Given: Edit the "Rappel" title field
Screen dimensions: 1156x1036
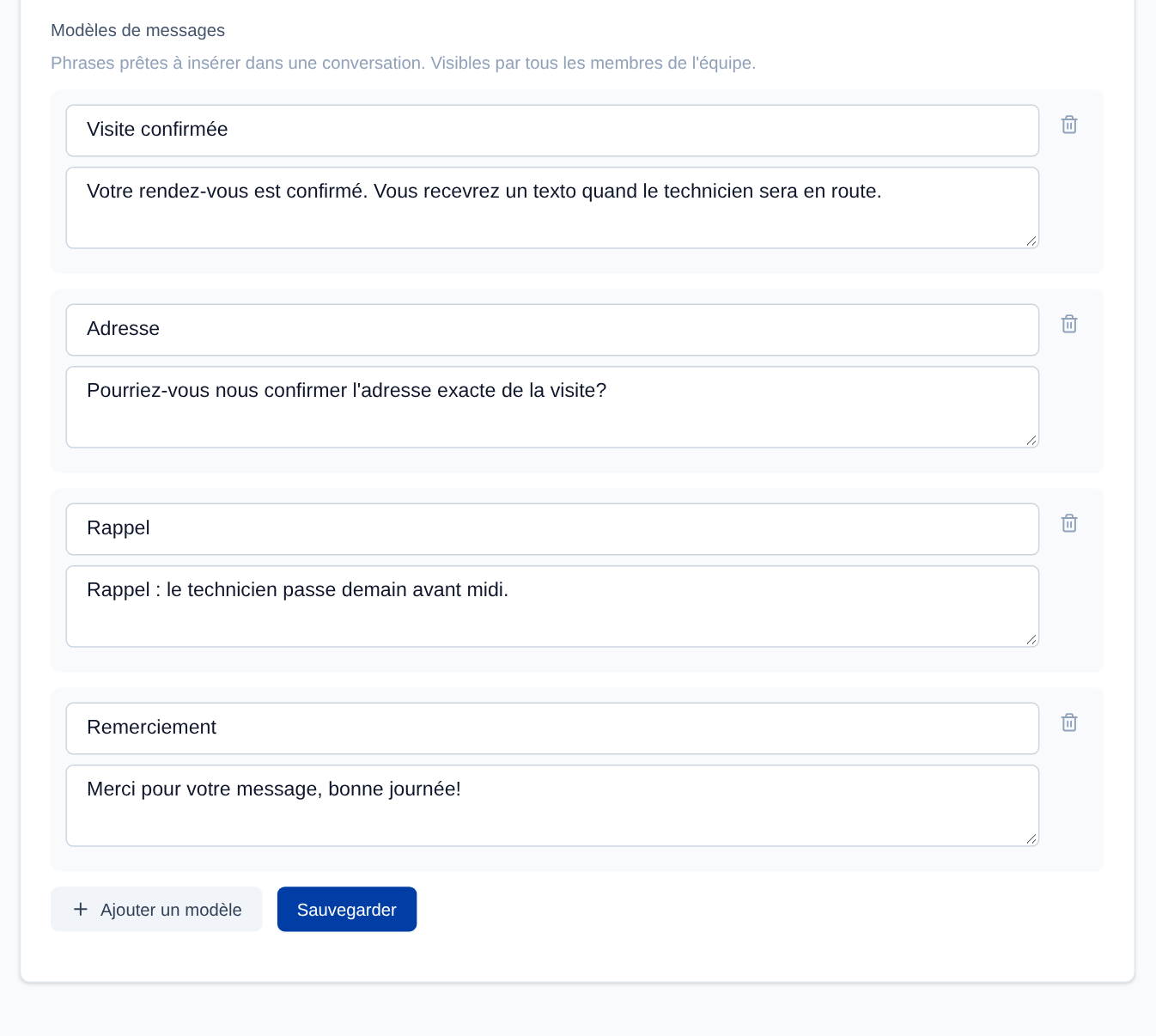Looking at the screenshot, I should 552,529.
